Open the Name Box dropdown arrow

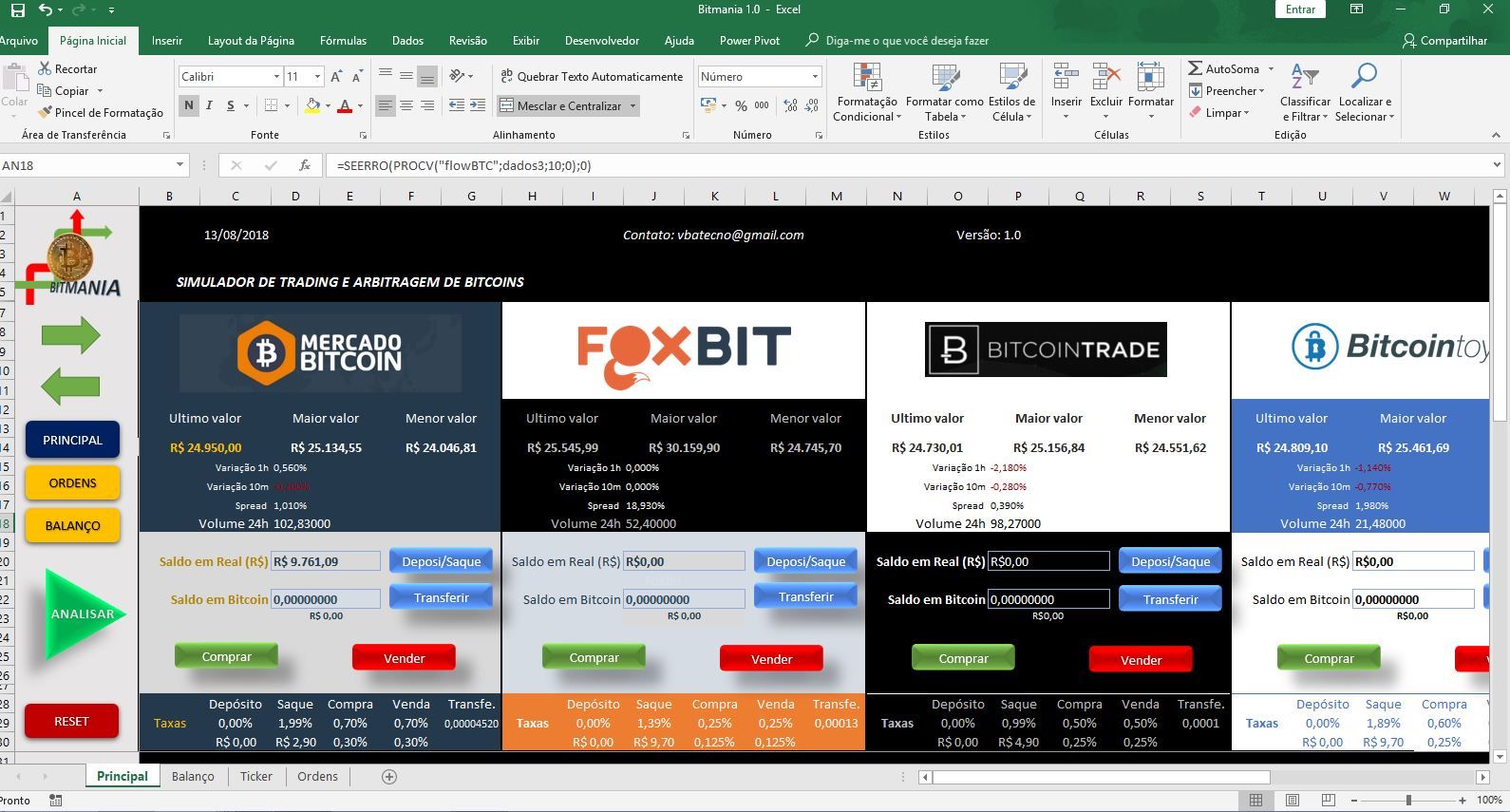(179, 165)
